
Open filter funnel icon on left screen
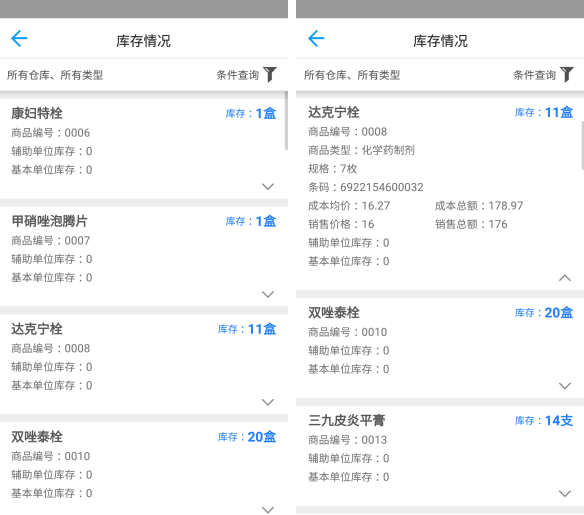270,74
